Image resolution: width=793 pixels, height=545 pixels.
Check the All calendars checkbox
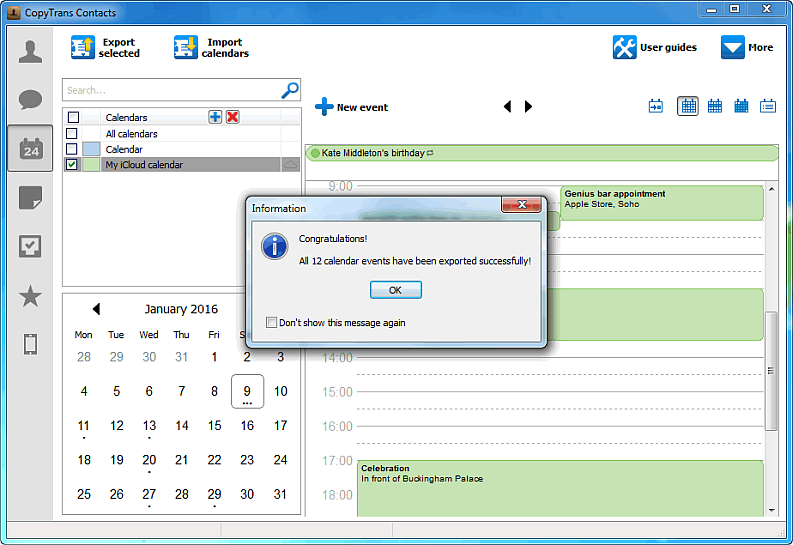[x=72, y=133]
